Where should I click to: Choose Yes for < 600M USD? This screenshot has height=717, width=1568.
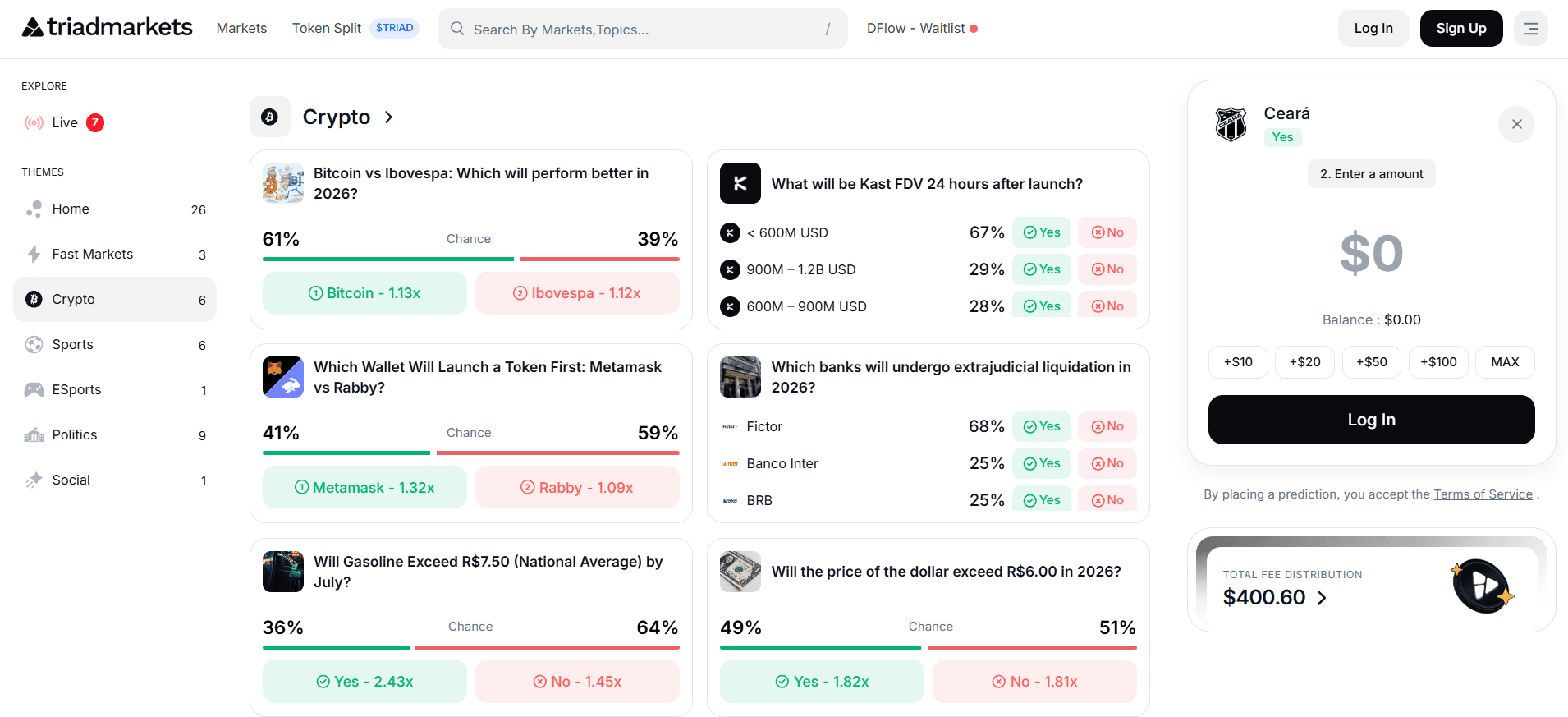[x=1041, y=232]
